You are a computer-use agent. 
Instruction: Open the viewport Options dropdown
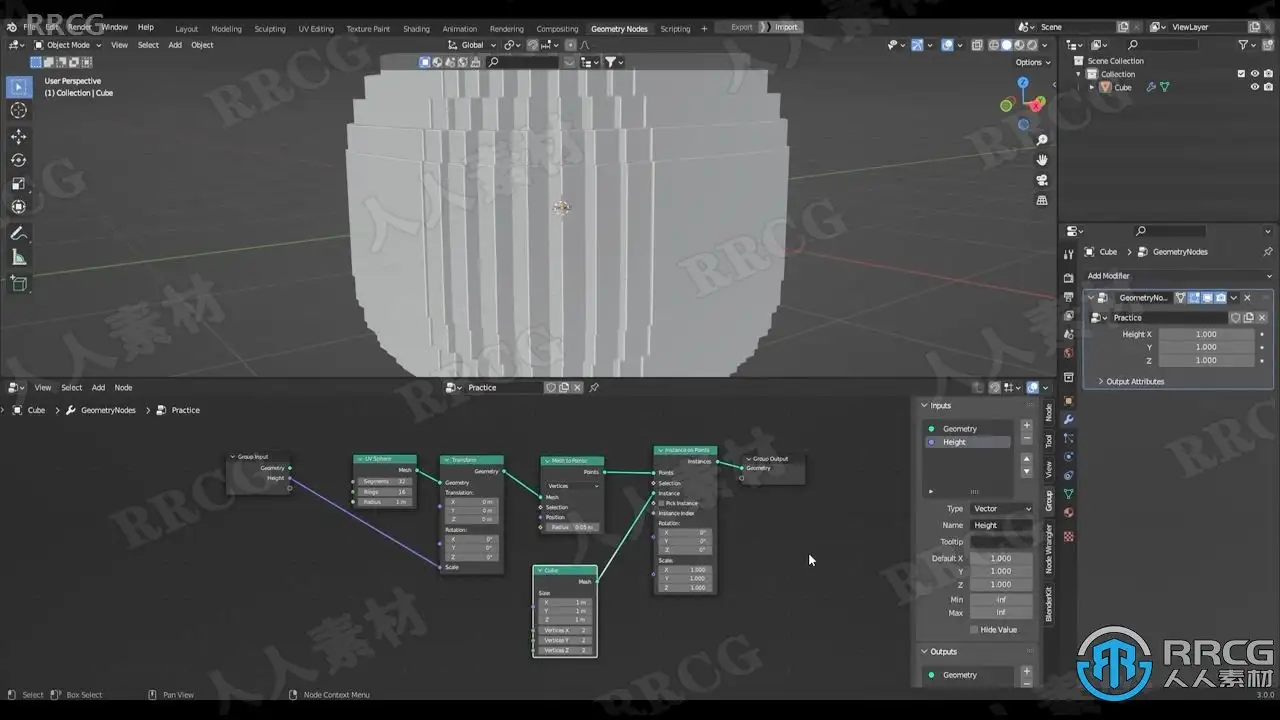pos(1033,62)
